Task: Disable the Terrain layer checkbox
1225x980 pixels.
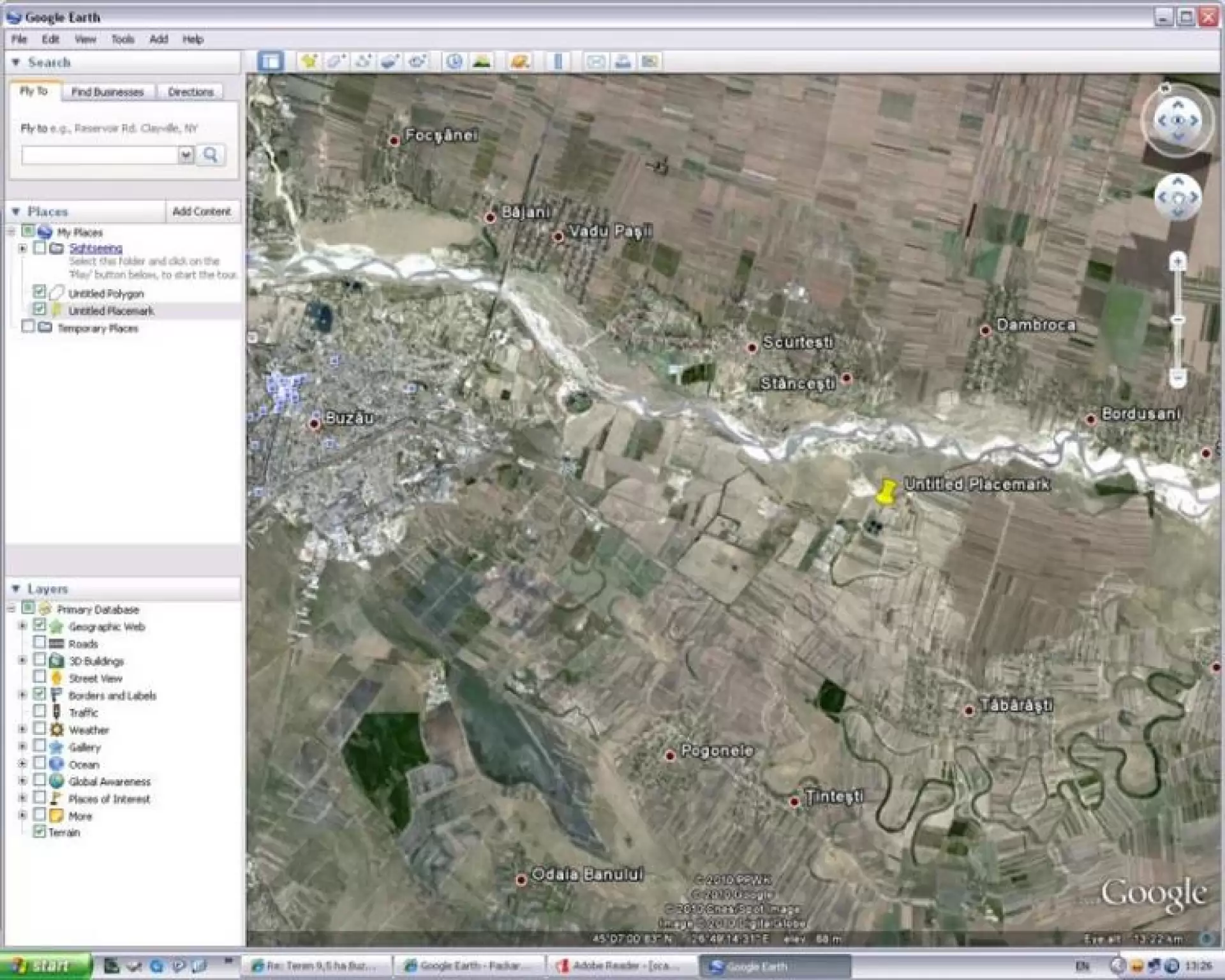Action: 40,832
